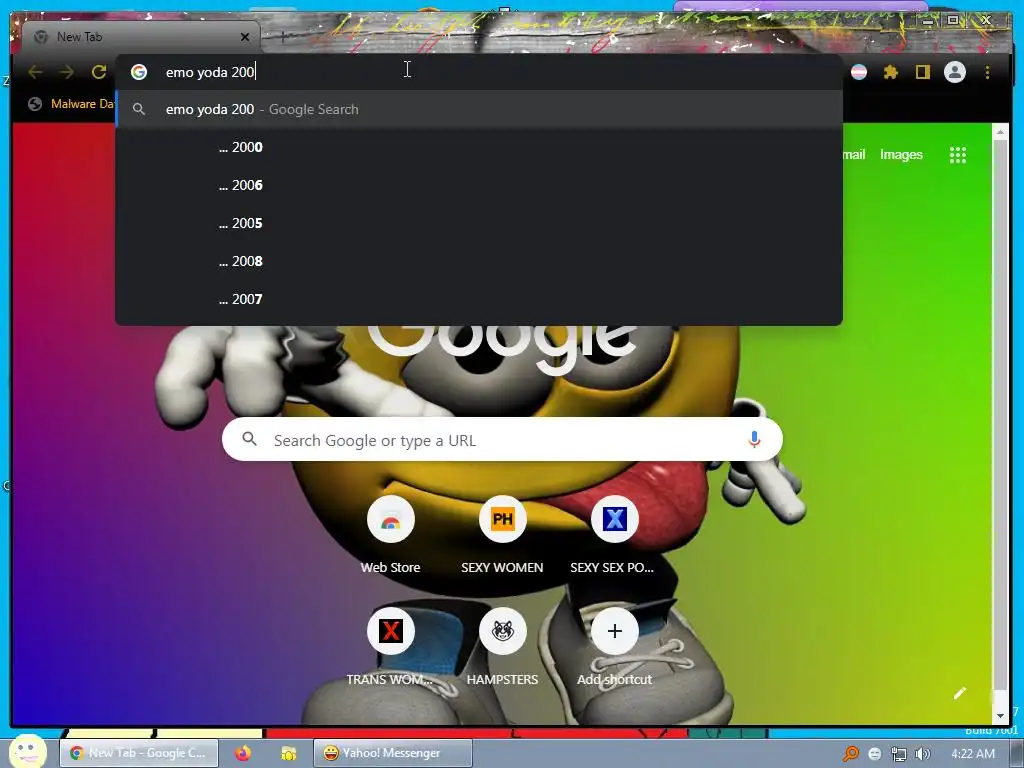Open the Gmail link

854,155
